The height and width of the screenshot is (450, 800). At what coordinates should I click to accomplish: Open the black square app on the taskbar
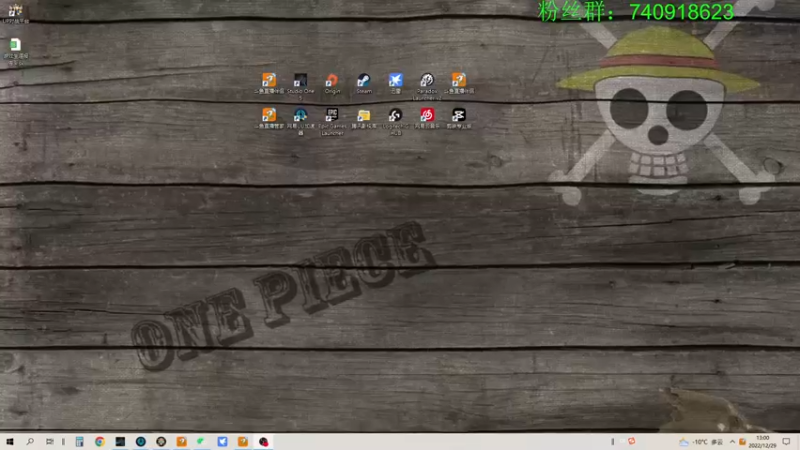pyautogui.click(x=120, y=441)
